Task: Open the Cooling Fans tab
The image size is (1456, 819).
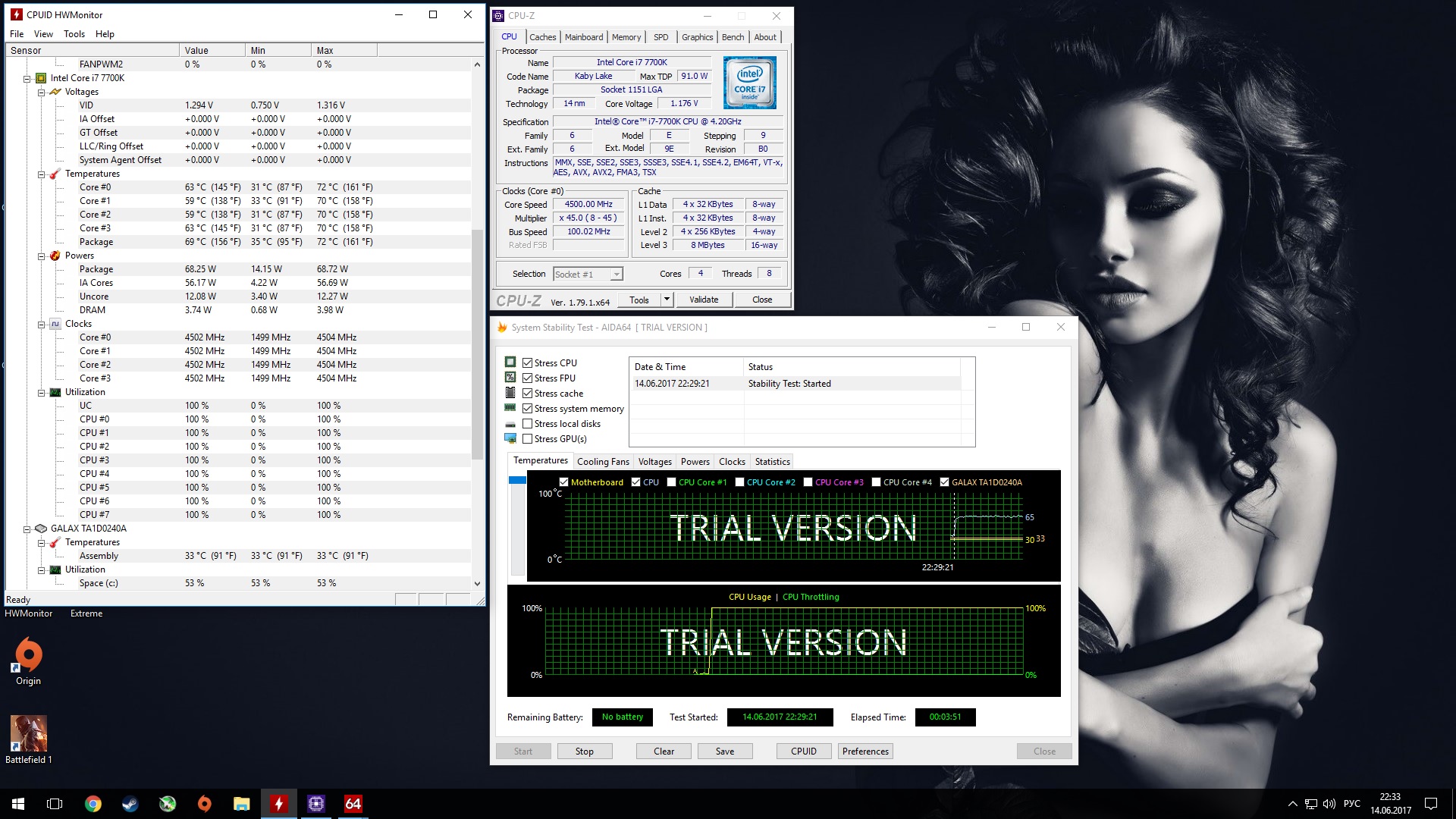Action: (x=602, y=461)
